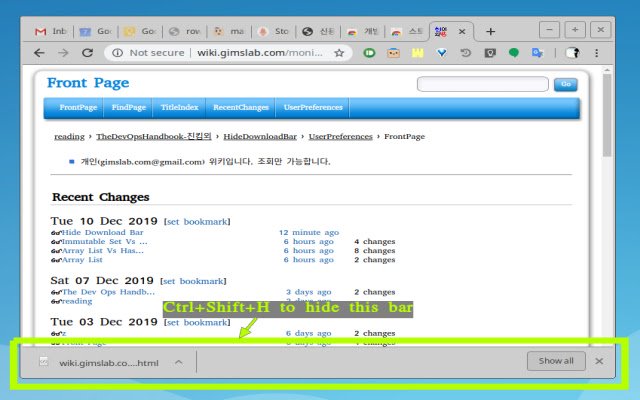Open the wiki.gimslab.co...html download item

109,363
